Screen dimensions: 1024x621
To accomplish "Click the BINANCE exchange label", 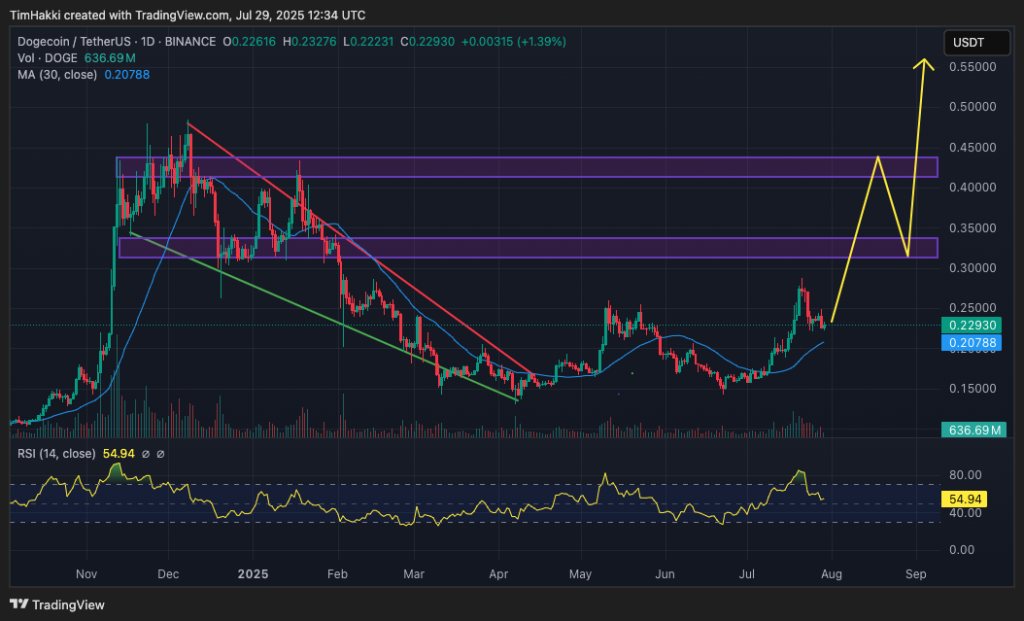I will pyautogui.click(x=192, y=41).
